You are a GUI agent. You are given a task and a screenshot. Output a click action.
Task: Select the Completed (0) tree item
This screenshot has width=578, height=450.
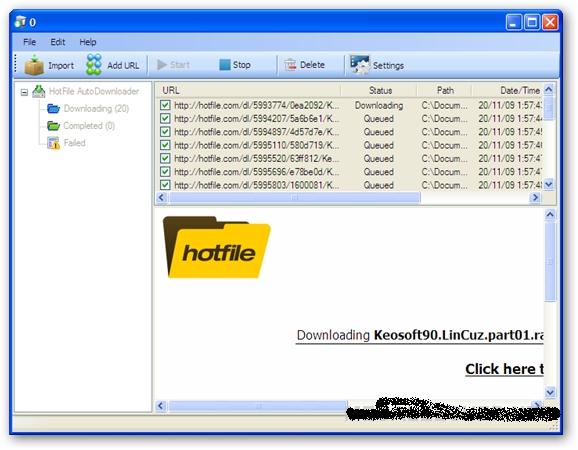pyautogui.click(x=89, y=126)
